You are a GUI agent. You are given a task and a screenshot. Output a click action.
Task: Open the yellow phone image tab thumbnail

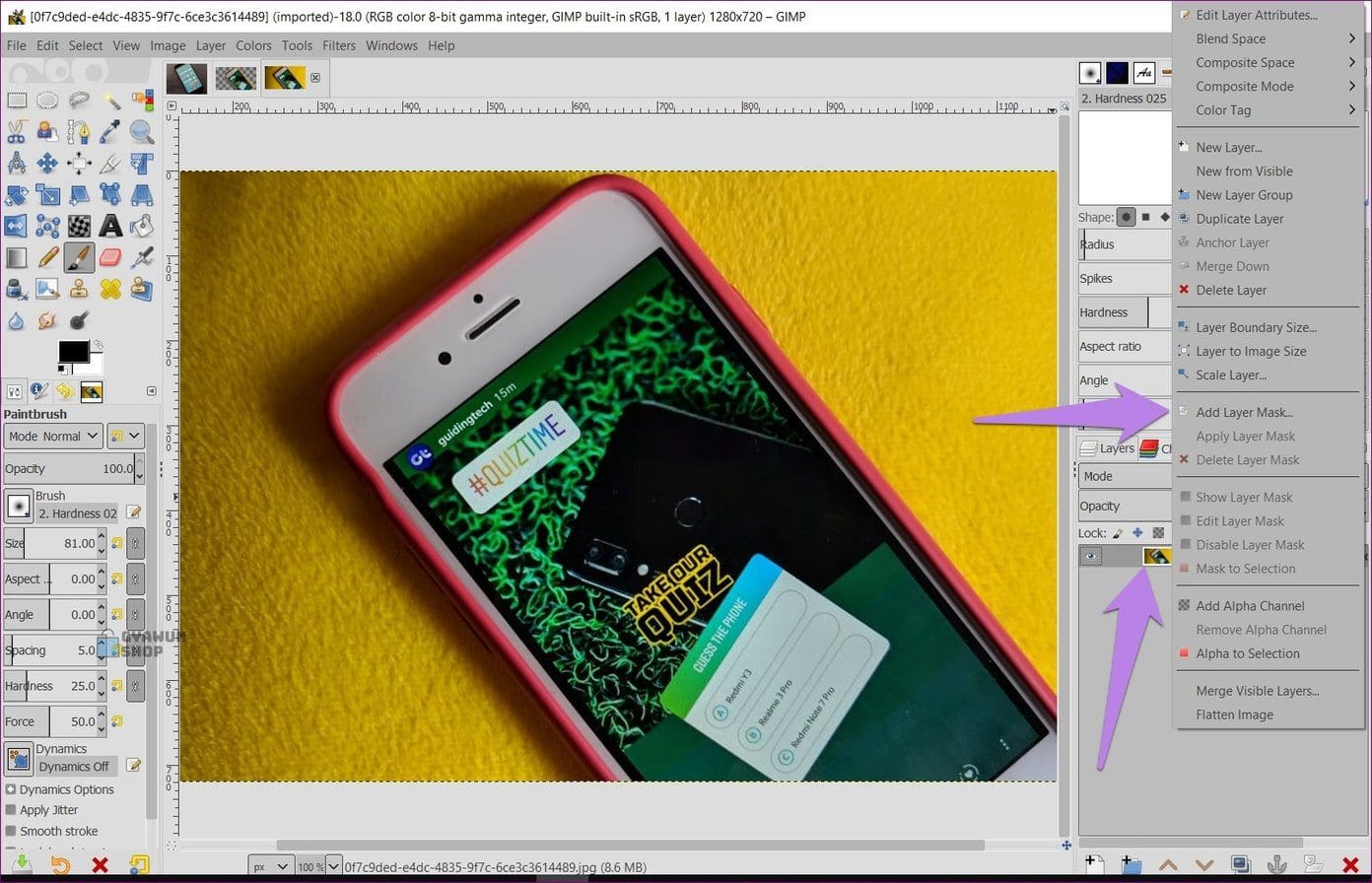click(x=285, y=78)
